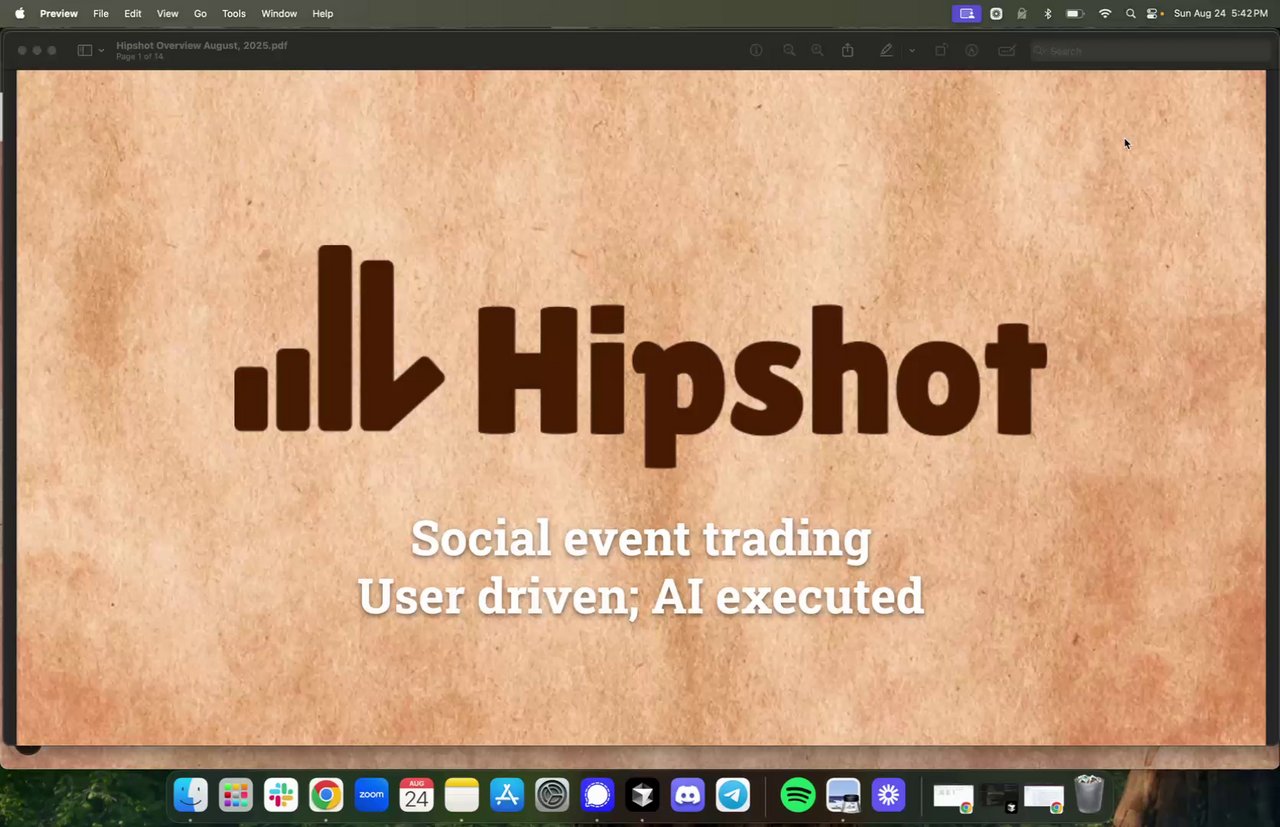This screenshot has width=1280, height=827.
Task: Open the View menu
Action: click(x=168, y=13)
